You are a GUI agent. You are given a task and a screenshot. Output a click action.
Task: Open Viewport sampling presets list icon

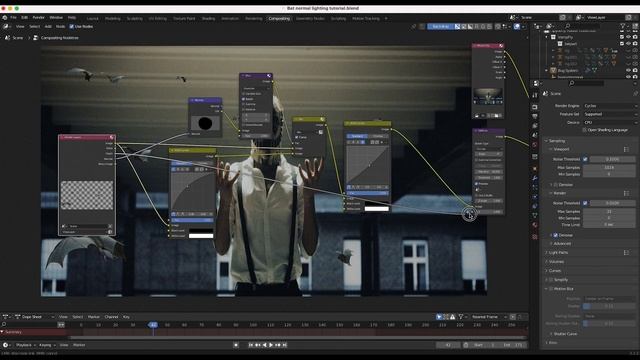tap(626, 149)
